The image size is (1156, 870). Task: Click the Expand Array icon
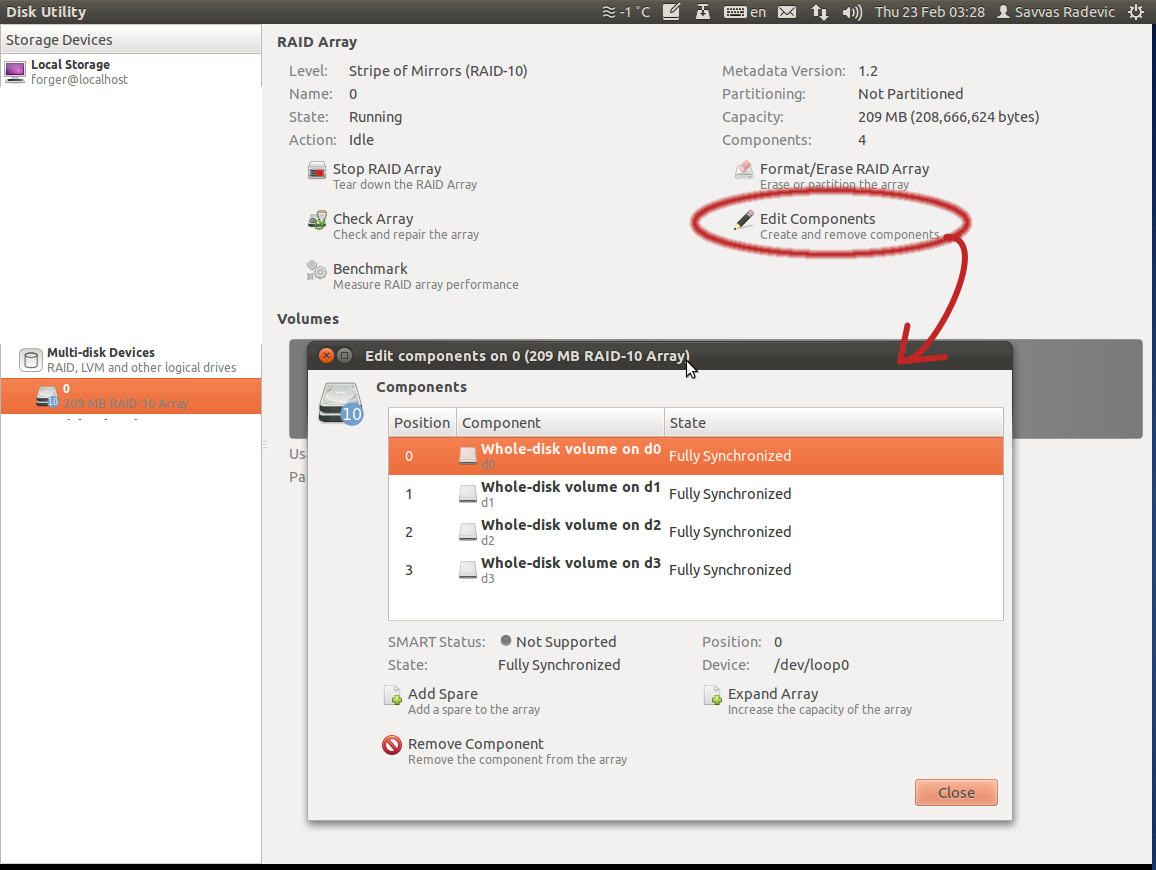713,696
